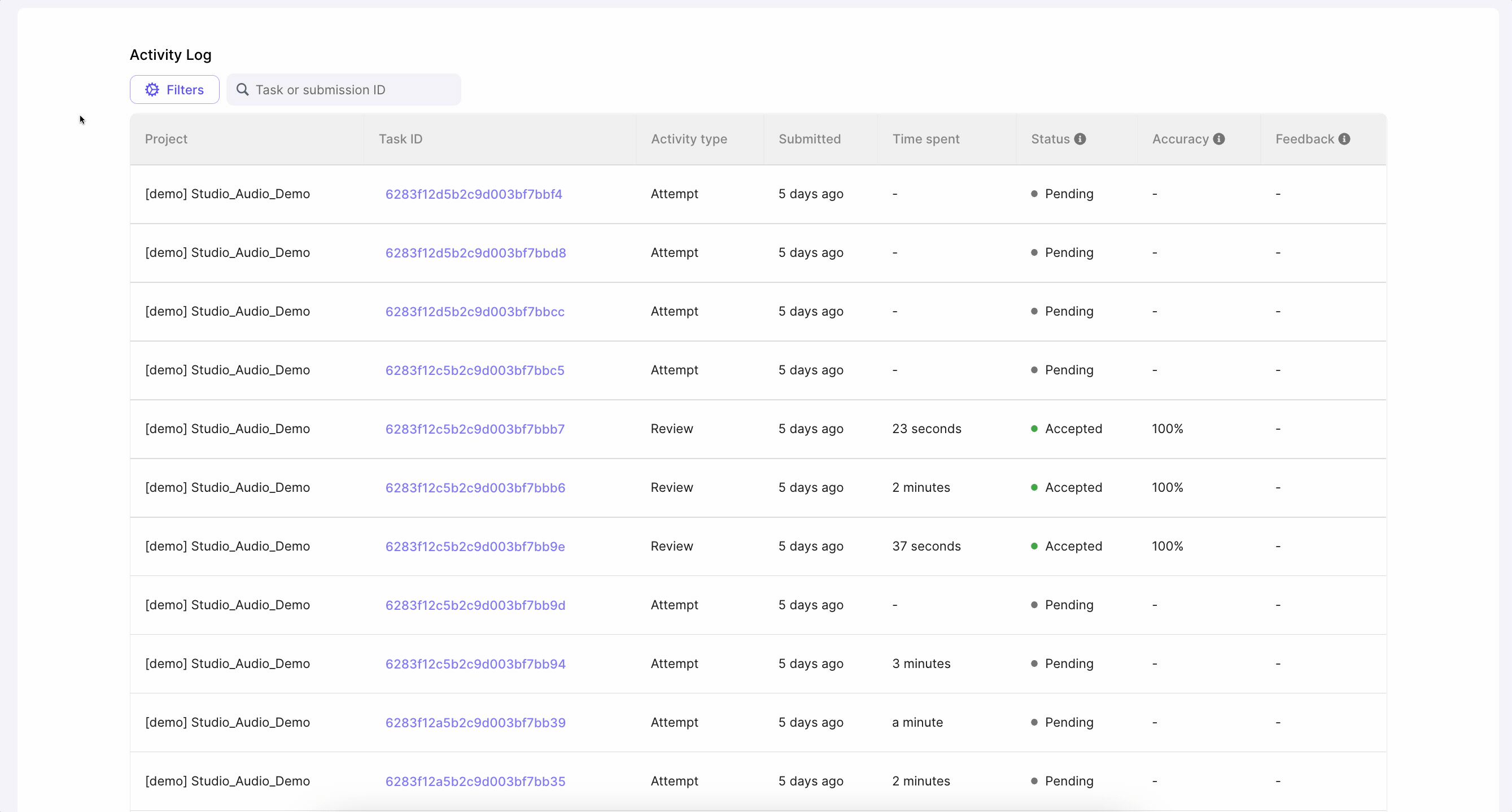The height and width of the screenshot is (812, 1512).
Task: Open task link ending in bb94
Action: coord(475,664)
